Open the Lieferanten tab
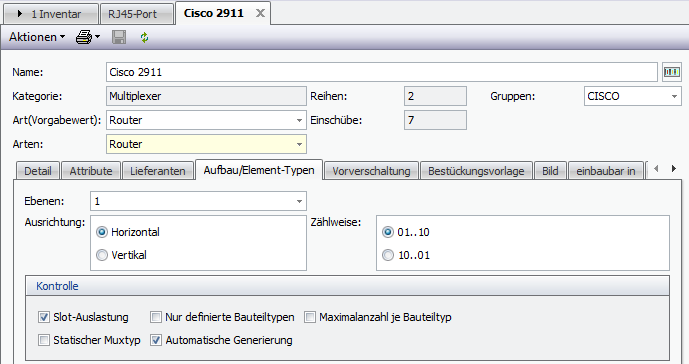Viewport: 689px width, 364px height. [158, 171]
